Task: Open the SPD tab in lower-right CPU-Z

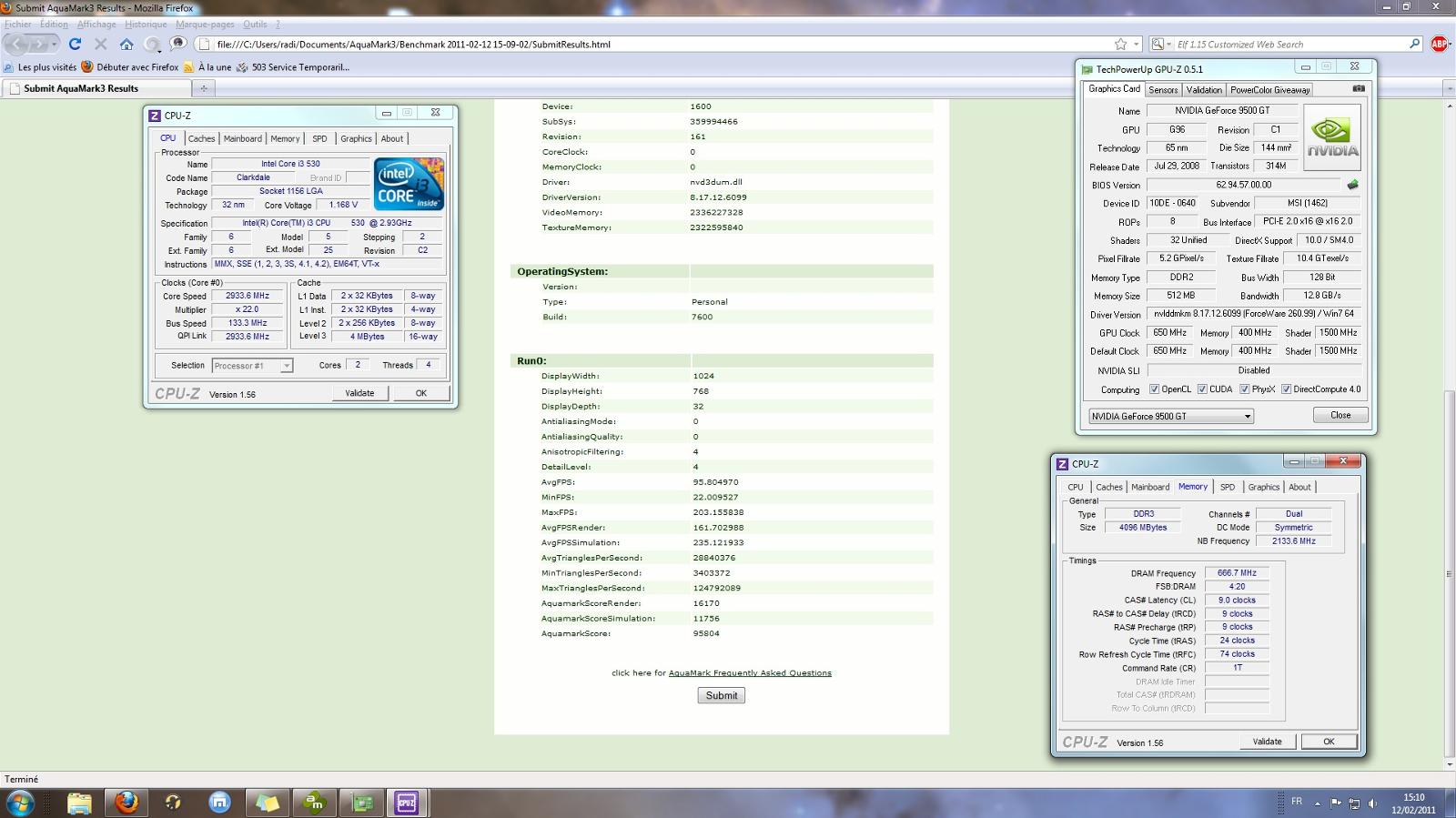Action: [1228, 487]
